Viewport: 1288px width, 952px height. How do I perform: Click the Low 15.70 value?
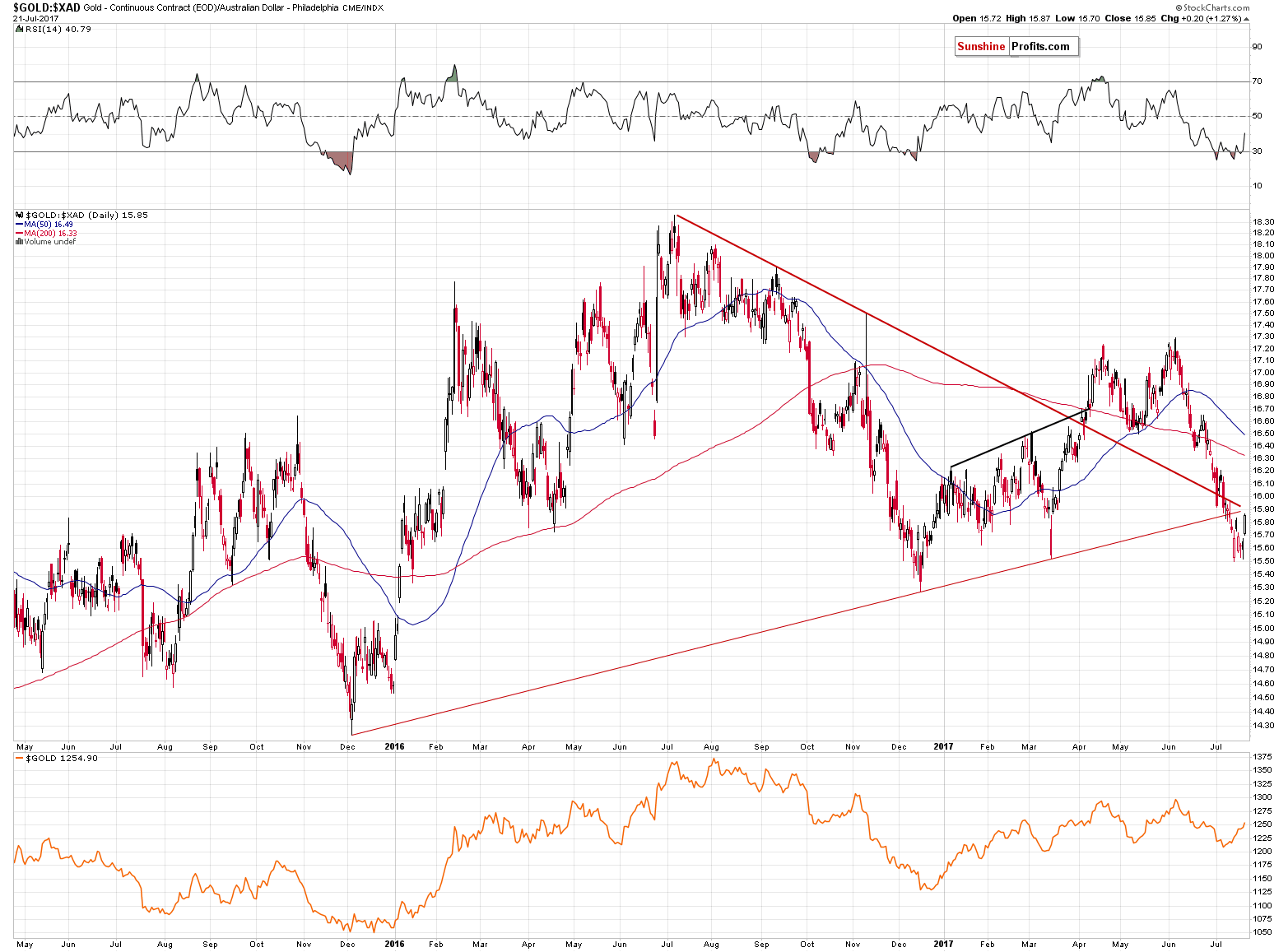click(1076, 18)
